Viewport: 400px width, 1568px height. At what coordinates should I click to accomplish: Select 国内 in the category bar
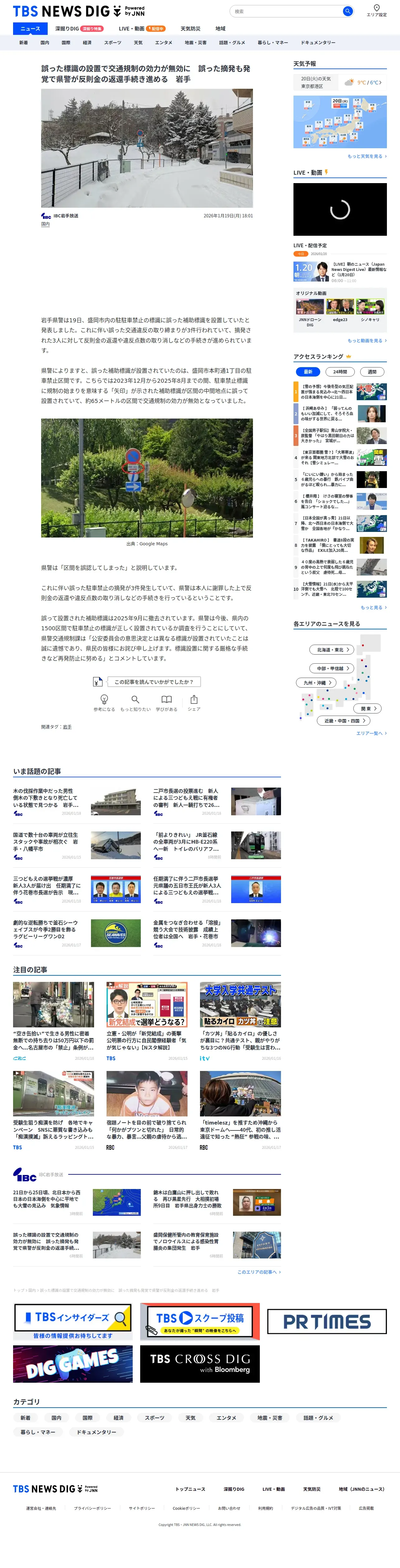(x=45, y=43)
